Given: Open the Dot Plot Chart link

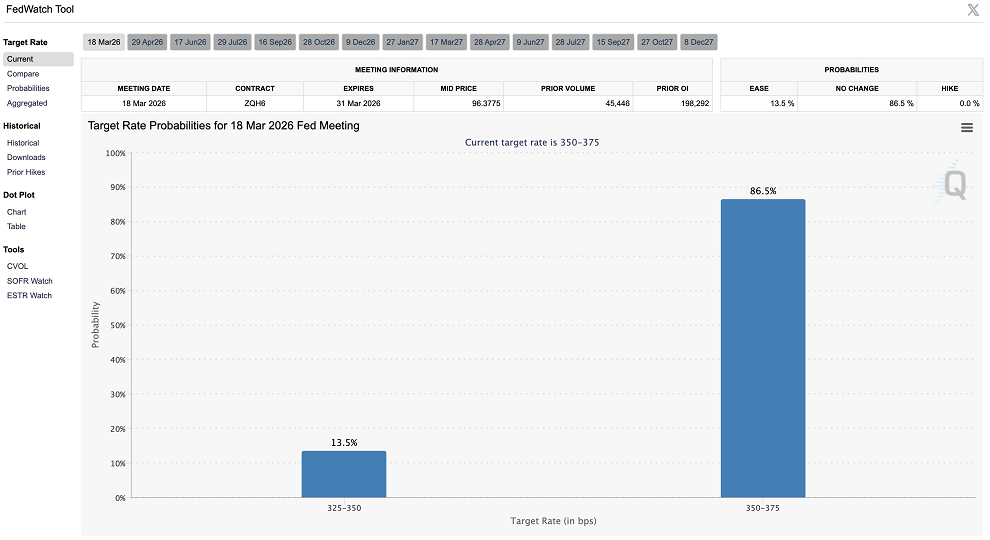Looking at the screenshot, I should (x=16, y=212).
